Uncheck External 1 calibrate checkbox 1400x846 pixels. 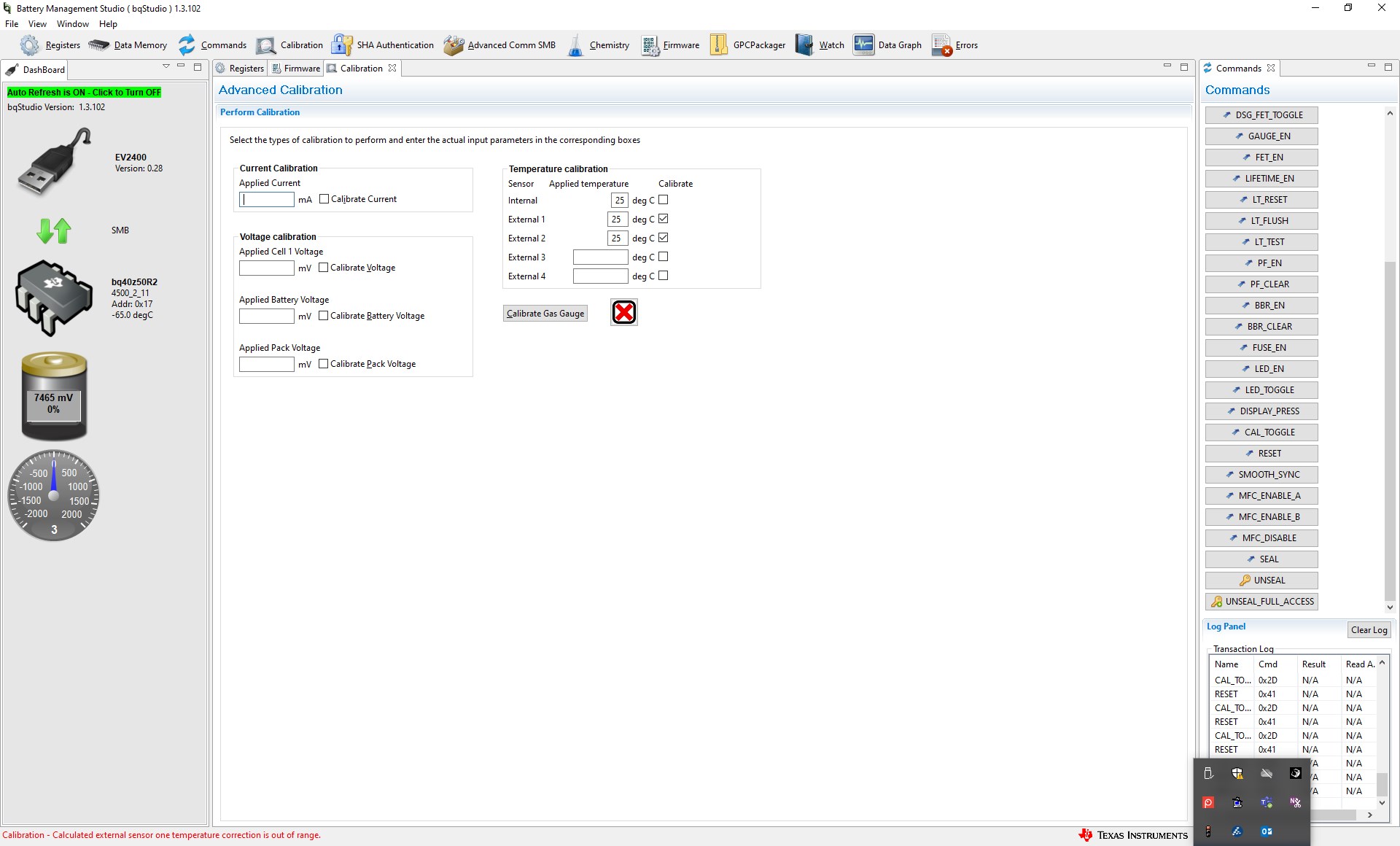click(x=664, y=219)
